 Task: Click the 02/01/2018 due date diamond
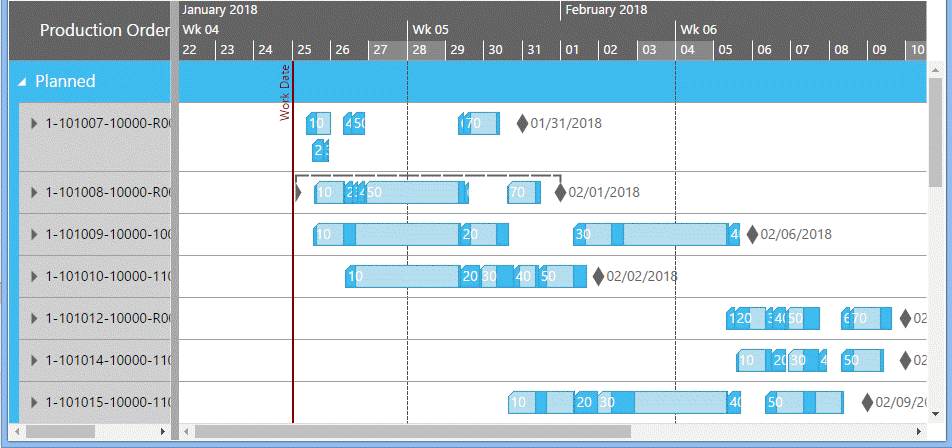click(560, 192)
